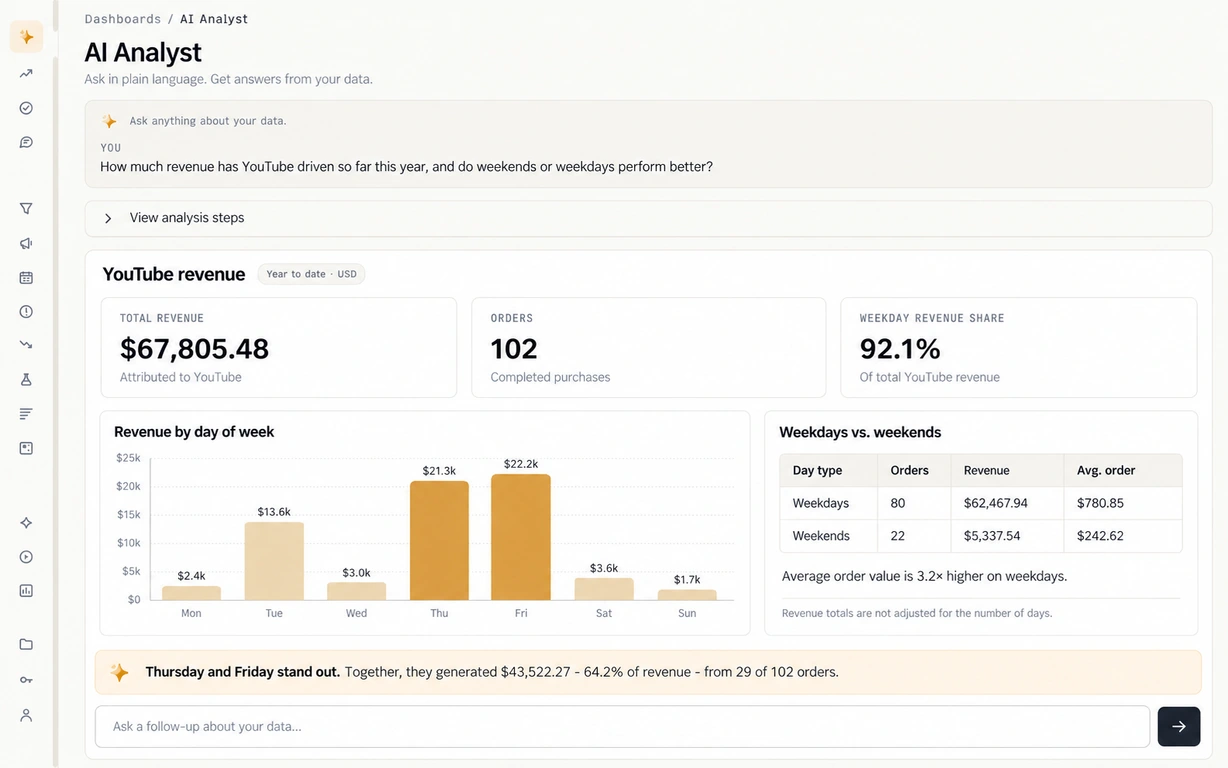Select the Thursday bar in the chart

[x=439, y=540]
